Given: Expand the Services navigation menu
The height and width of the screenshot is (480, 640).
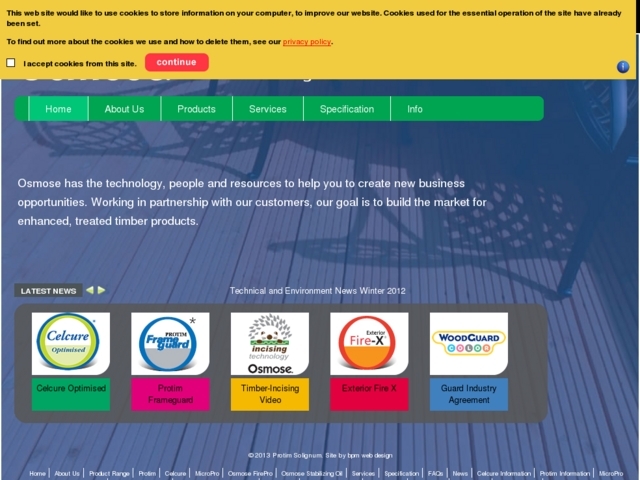Looking at the screenshot, I should tap(267, 109).
